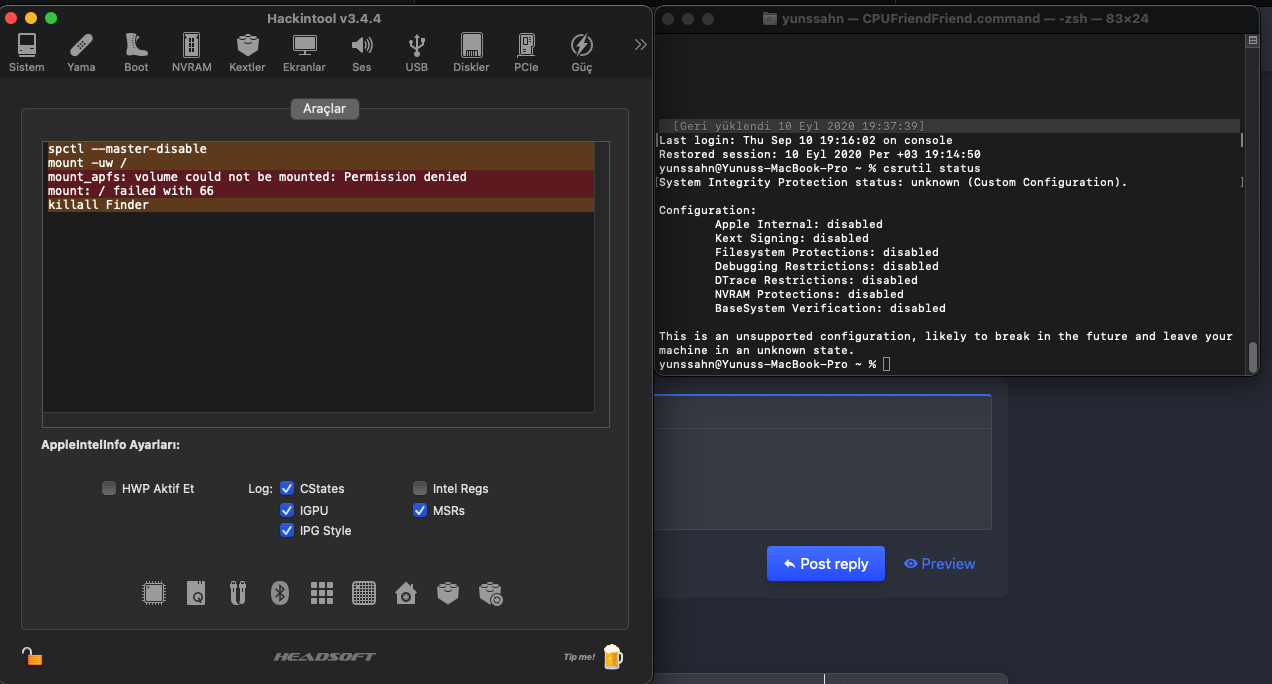
Task: Click the house with gear tool icon
Action: (x=406, y=593)
